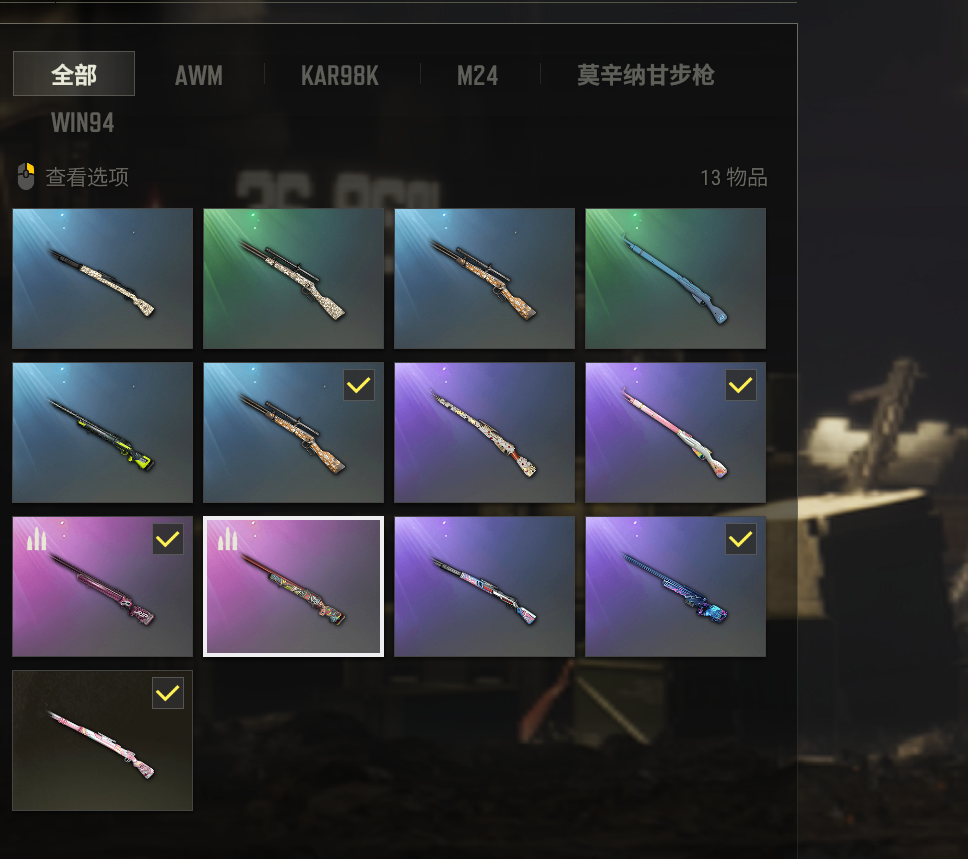Toggle checkmark on orange scoped rifle skin
Screen dimensions: 968x859
(x=359, y=385)
